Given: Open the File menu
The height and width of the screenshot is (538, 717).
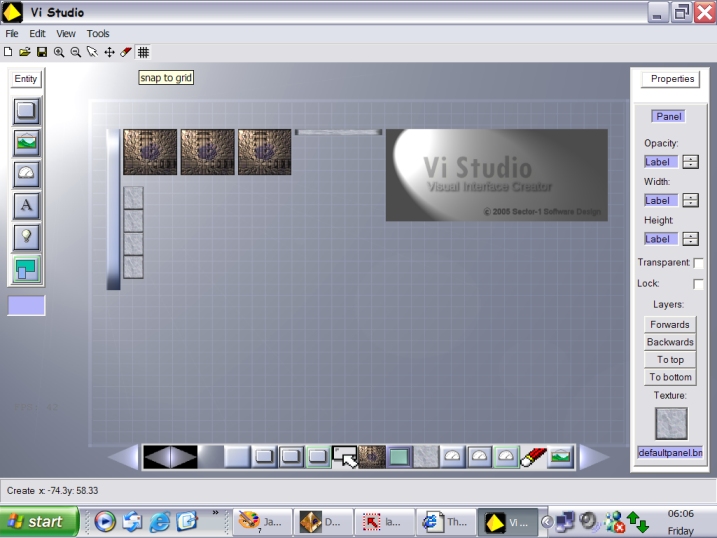Looking at the screenshot, I should click(x=12, y=33).
